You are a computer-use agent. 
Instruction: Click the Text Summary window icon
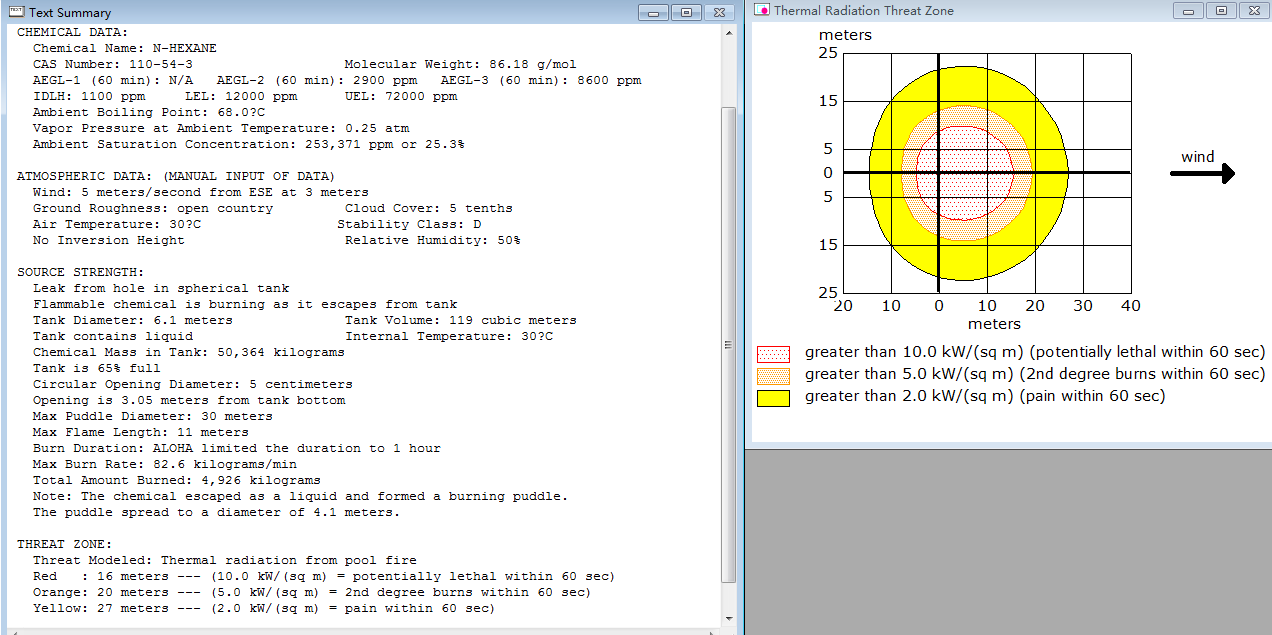(15, 12)
